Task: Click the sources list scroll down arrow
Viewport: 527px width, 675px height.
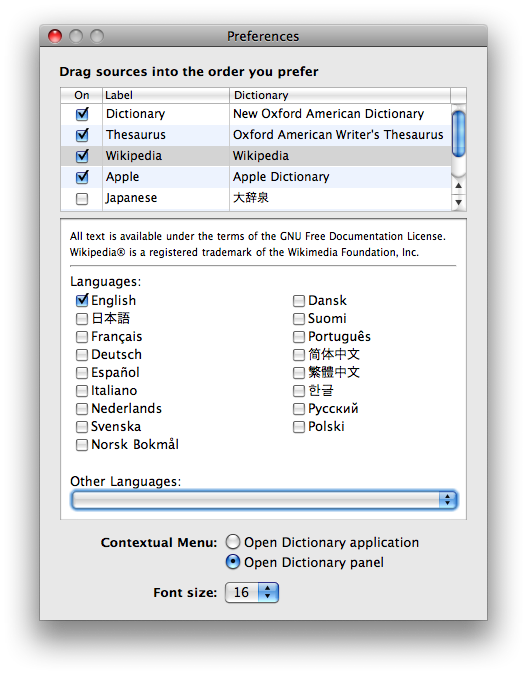Action: point(459,202)
